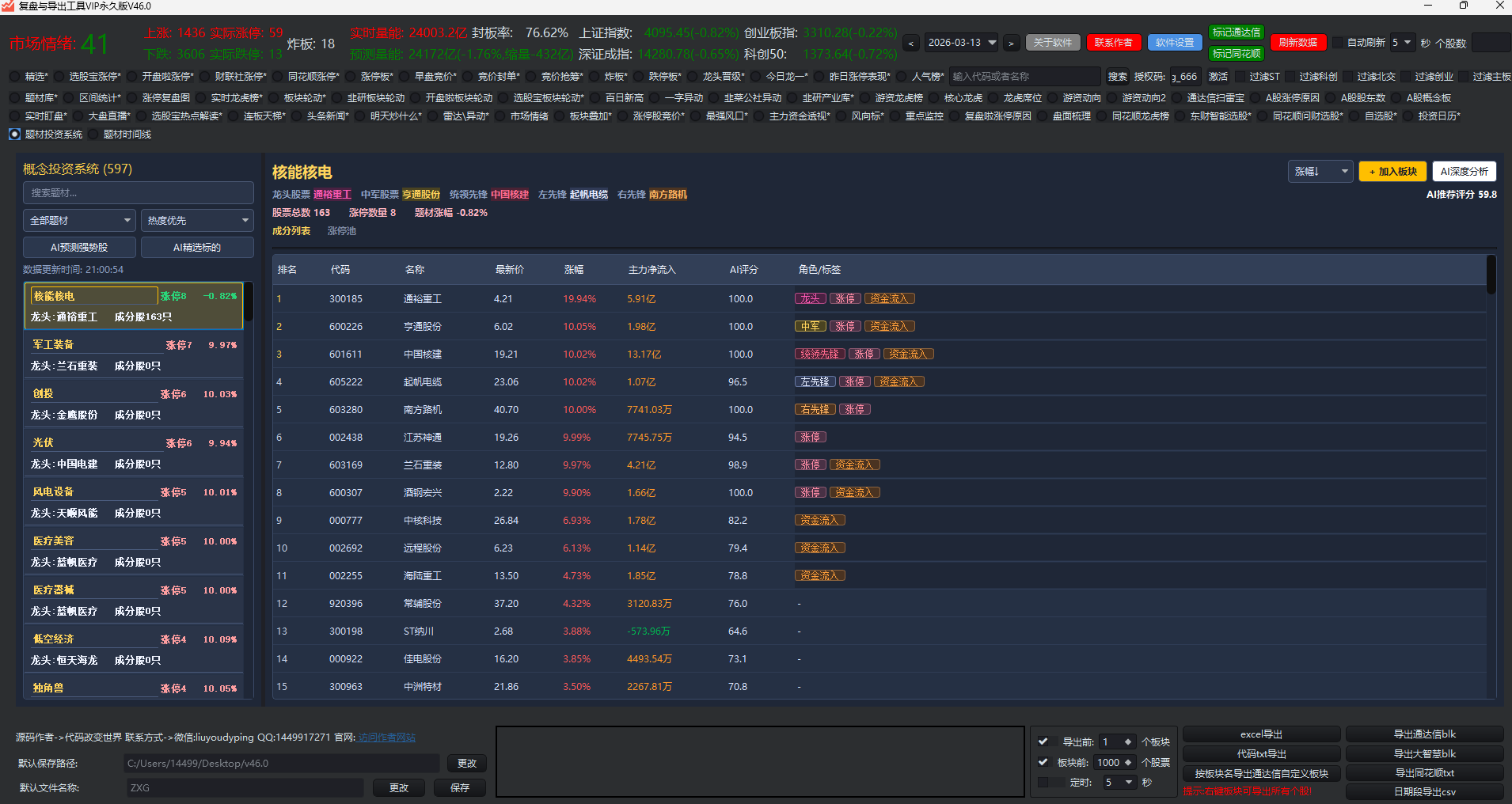Expand the 全部题材 dropdown
1512x804 pixels.
79,221
